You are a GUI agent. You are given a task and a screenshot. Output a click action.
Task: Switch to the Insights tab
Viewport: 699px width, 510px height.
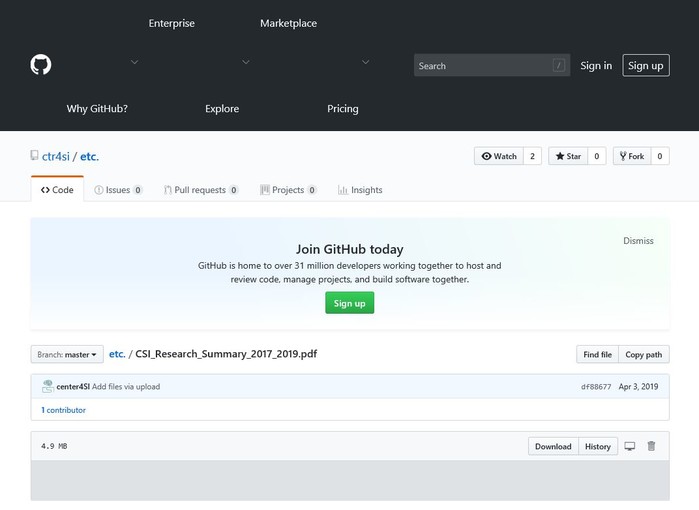(360, 190)
